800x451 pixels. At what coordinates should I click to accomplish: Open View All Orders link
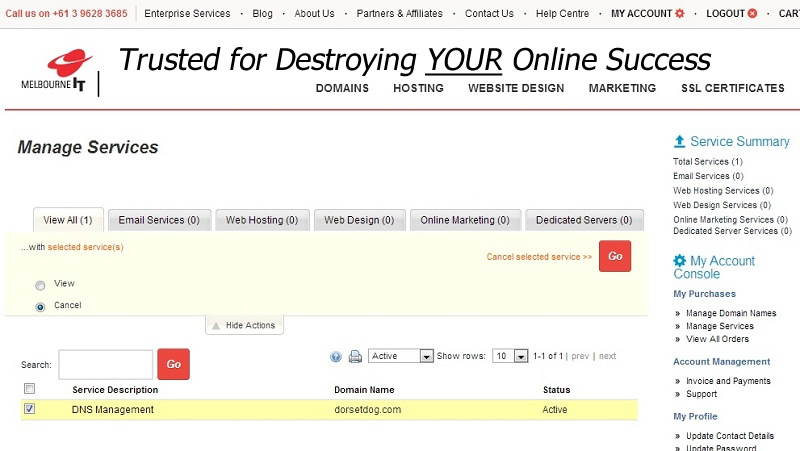point(717,339)
